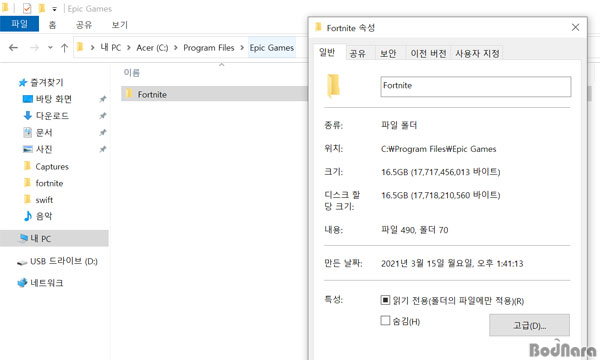Screen dimensions: 600x360
Task: Click the 크기 value 16.5GB (17,717,456,013 바이트)
Action: tap(440, 172)
